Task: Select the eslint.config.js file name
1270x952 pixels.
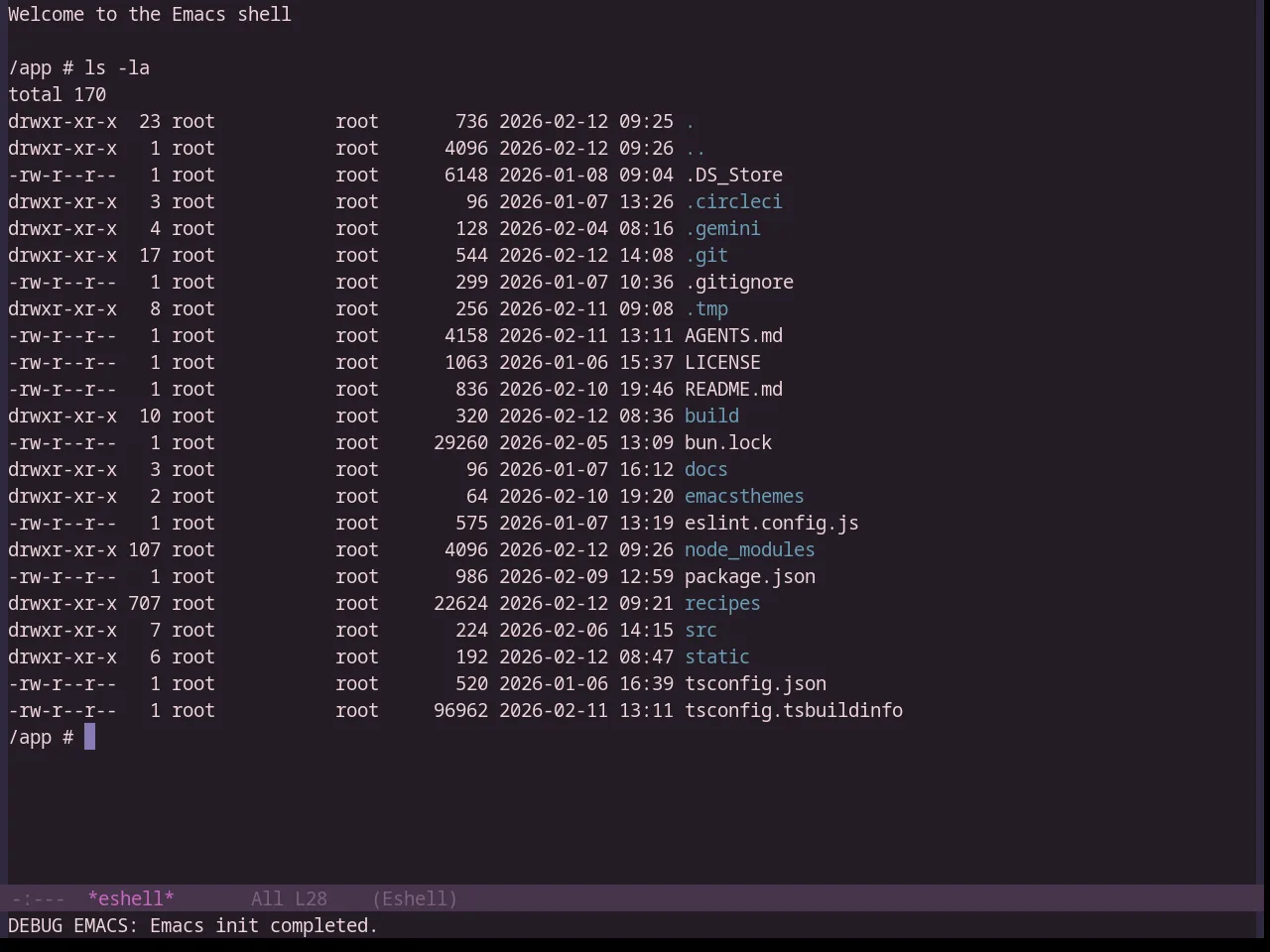Action: [x=772, y=523]
